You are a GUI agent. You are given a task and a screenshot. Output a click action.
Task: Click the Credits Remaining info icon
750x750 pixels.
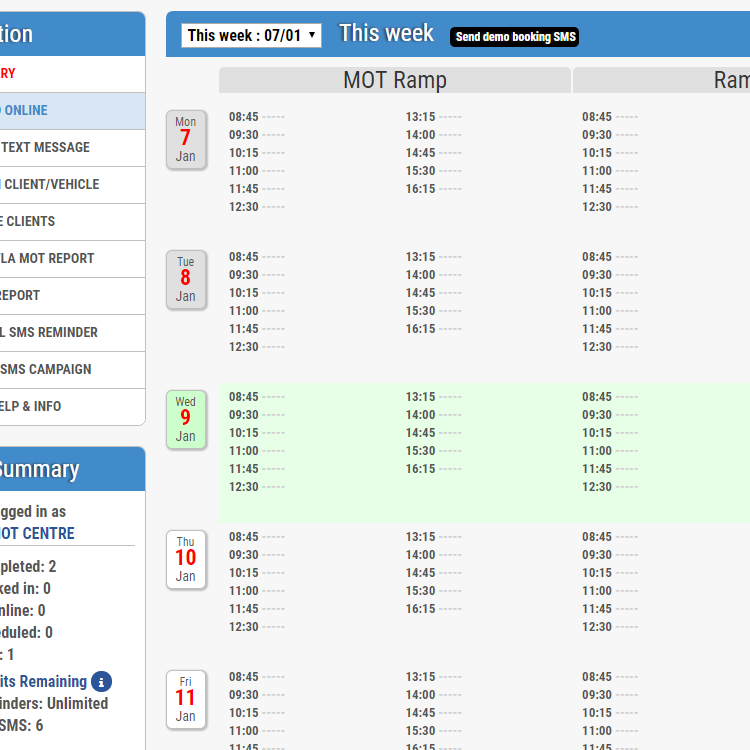101,682
